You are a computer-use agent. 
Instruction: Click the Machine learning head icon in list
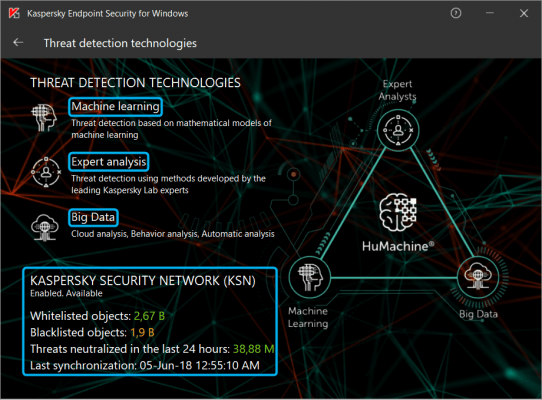pos(44,117)
